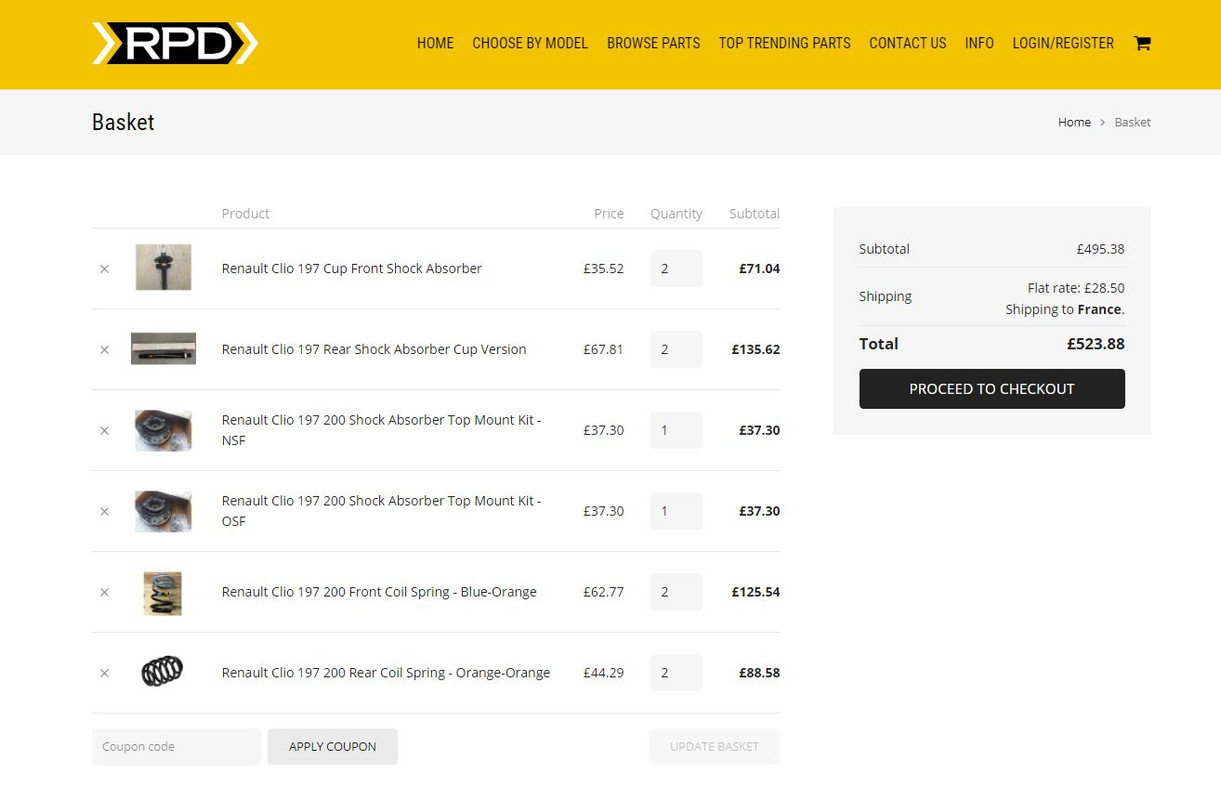Edit quantity for Front Shock Absorber

(x=676, y=268)
